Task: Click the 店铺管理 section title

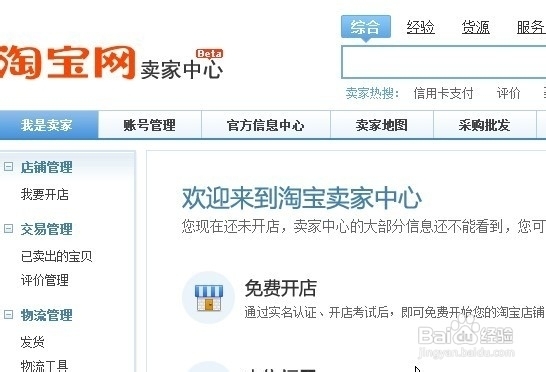Action: pos(47,167)
